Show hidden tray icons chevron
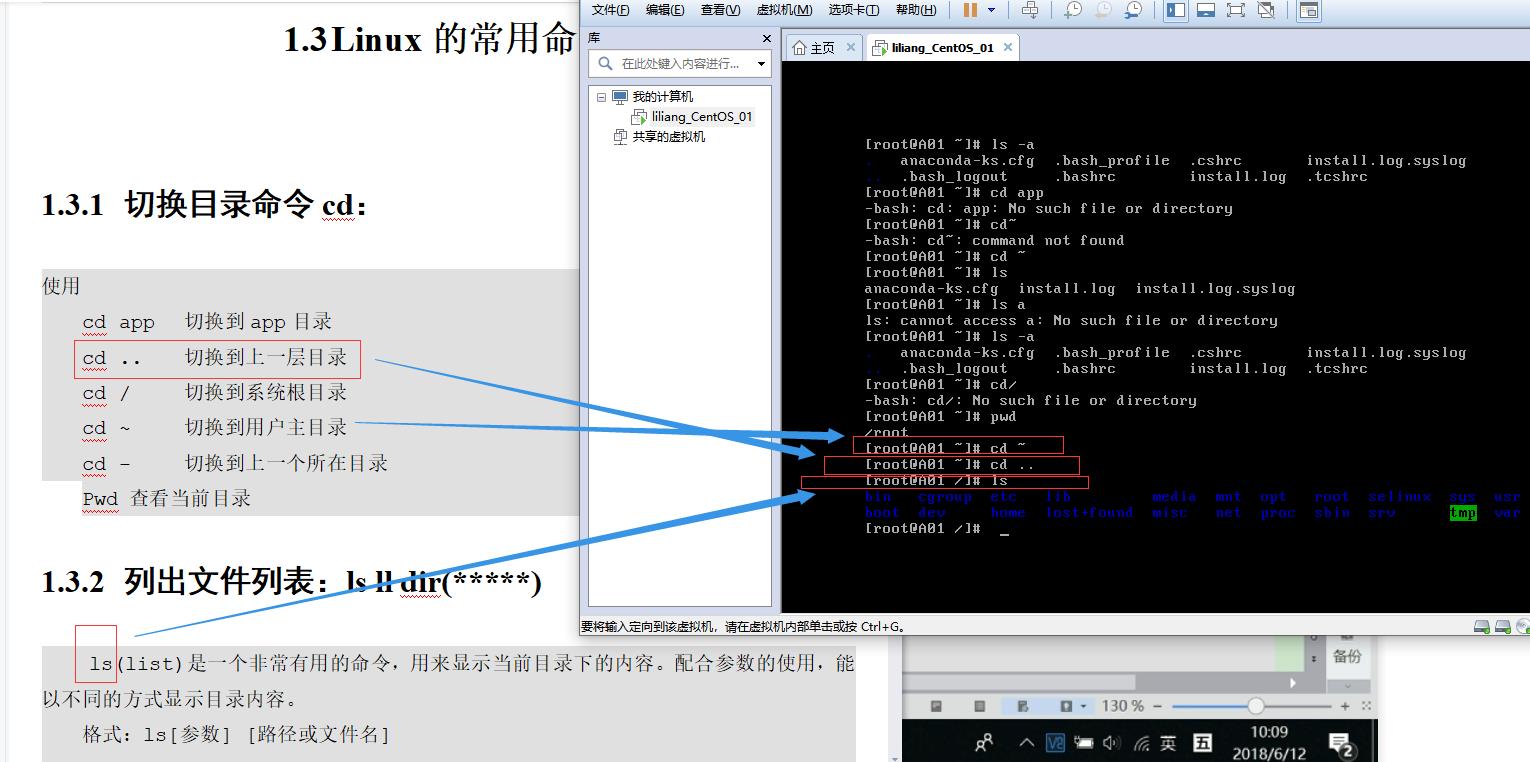Viewport: 1530px width, 762px height. 1027,743
